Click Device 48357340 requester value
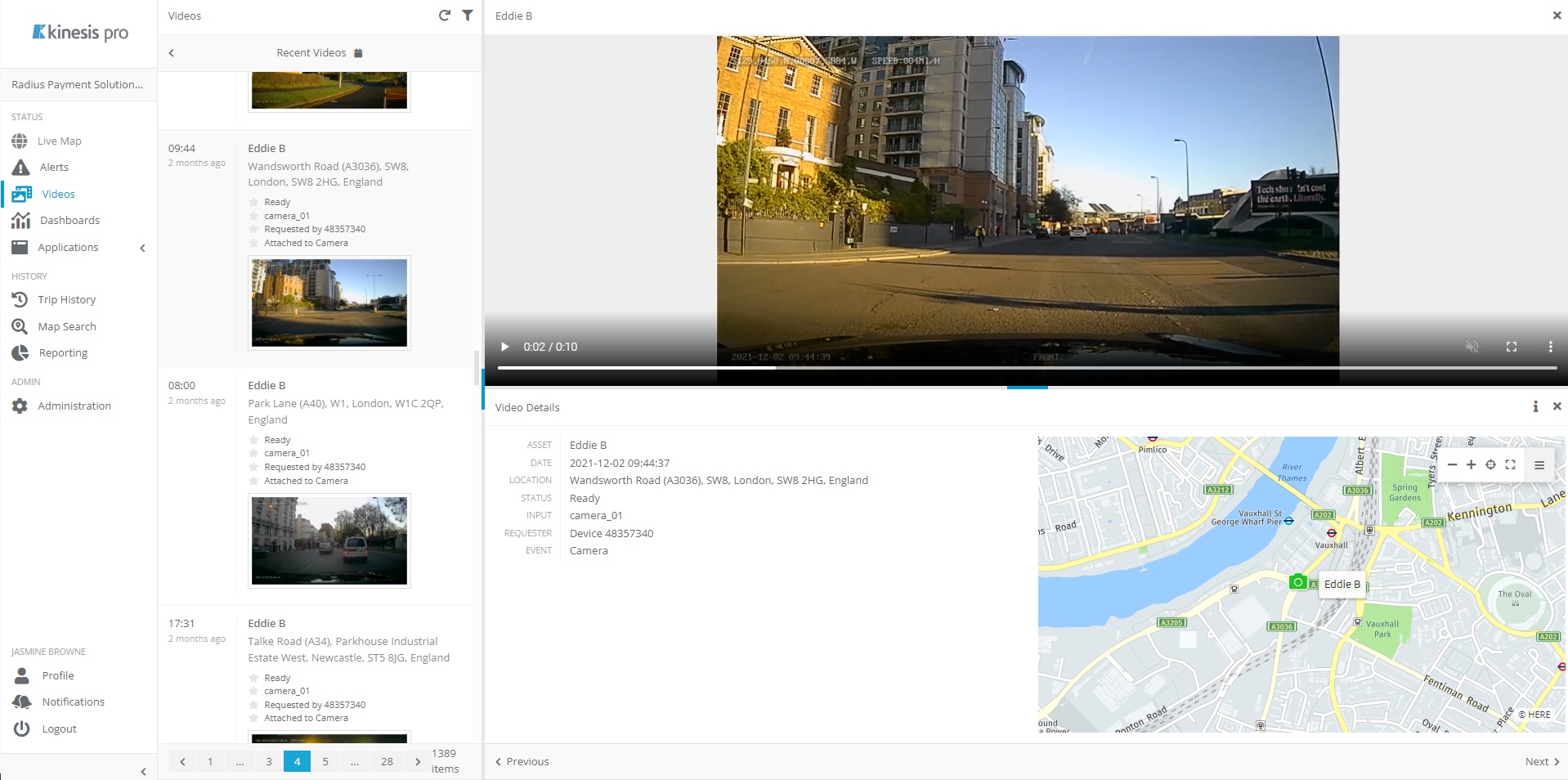The image size is (1568, 780). coord(612,533)
